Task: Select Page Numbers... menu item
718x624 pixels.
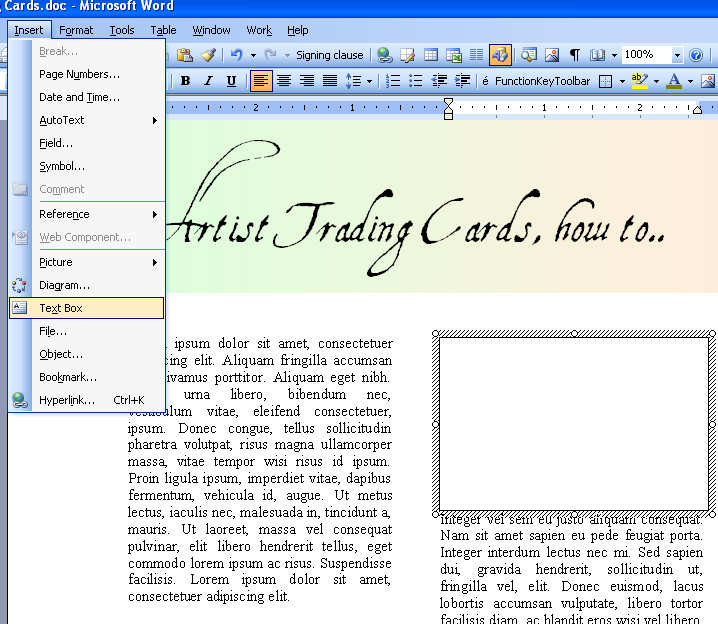Action: [87, 74]
